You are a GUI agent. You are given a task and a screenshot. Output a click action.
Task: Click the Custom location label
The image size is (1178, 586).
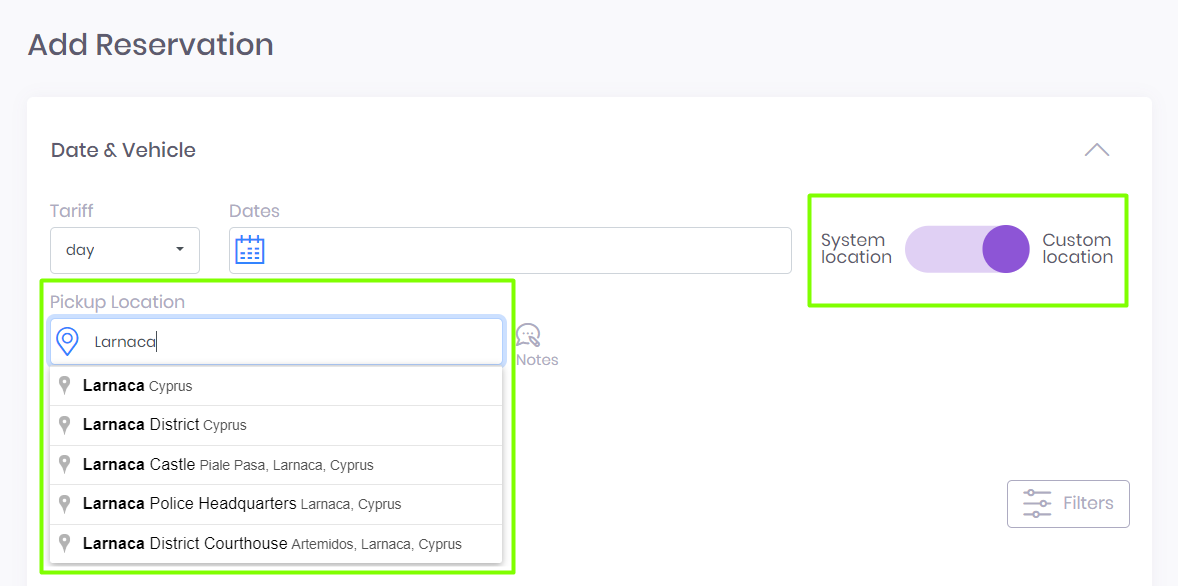(1077, 249)
